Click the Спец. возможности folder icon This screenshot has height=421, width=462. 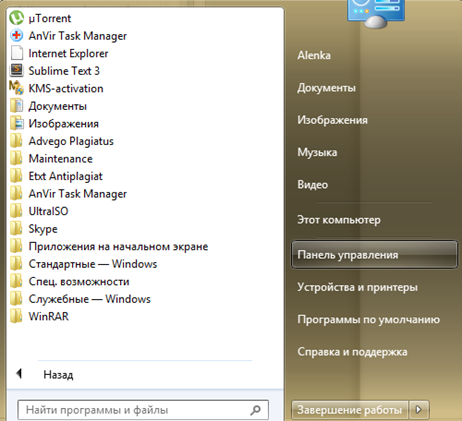click(x=16, y=281)
